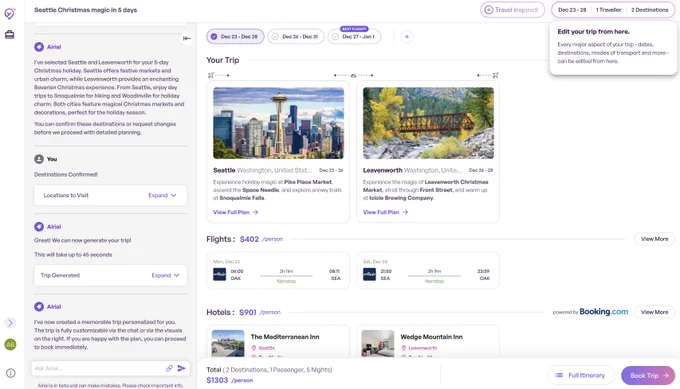The width and height of the screenshot is (680, 389).
Task: Click the Your Trip heading
Action: 222,60
